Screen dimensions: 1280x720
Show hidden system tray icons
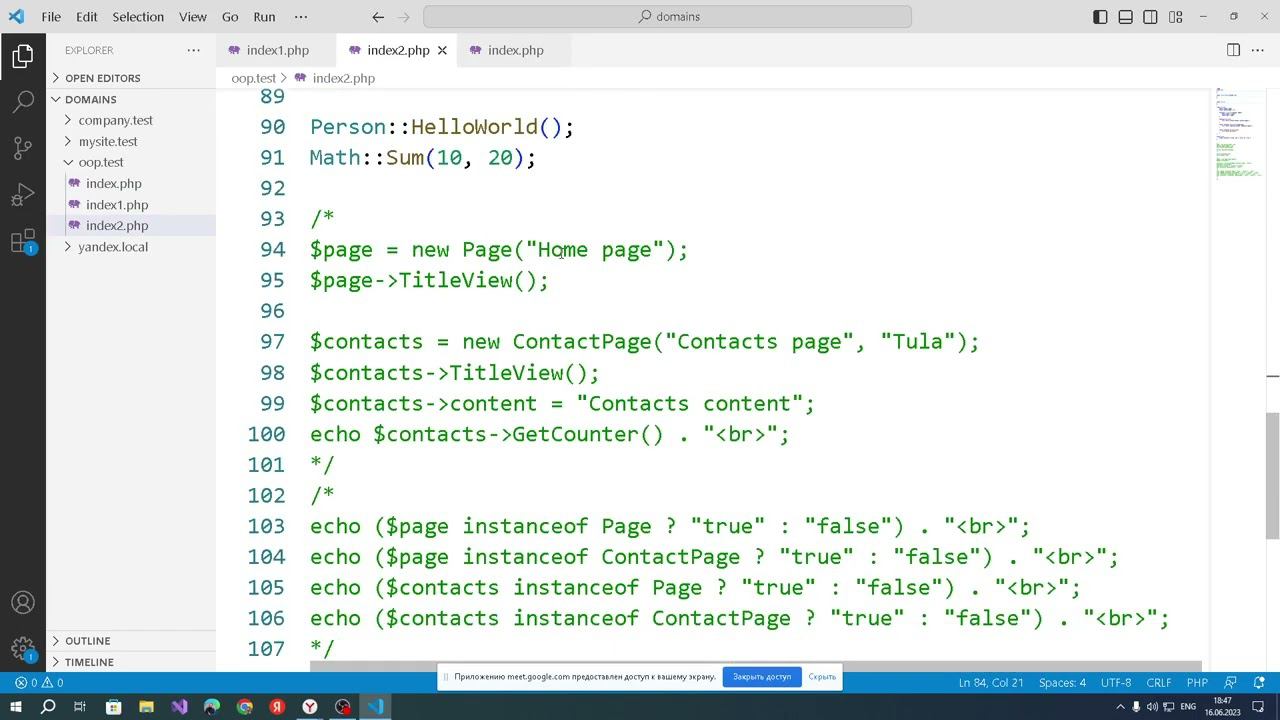(x=1120, y=707)
